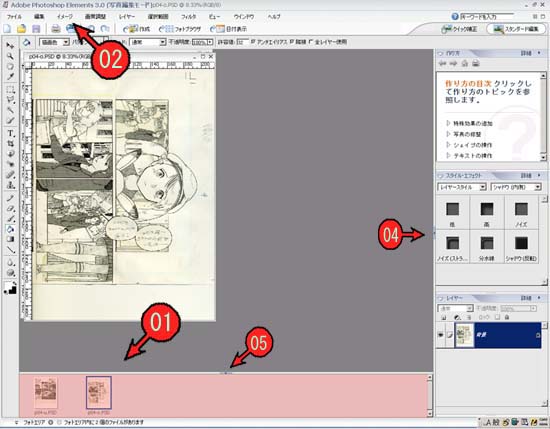Toggle the フォトエリア bin in status bar

33,422
